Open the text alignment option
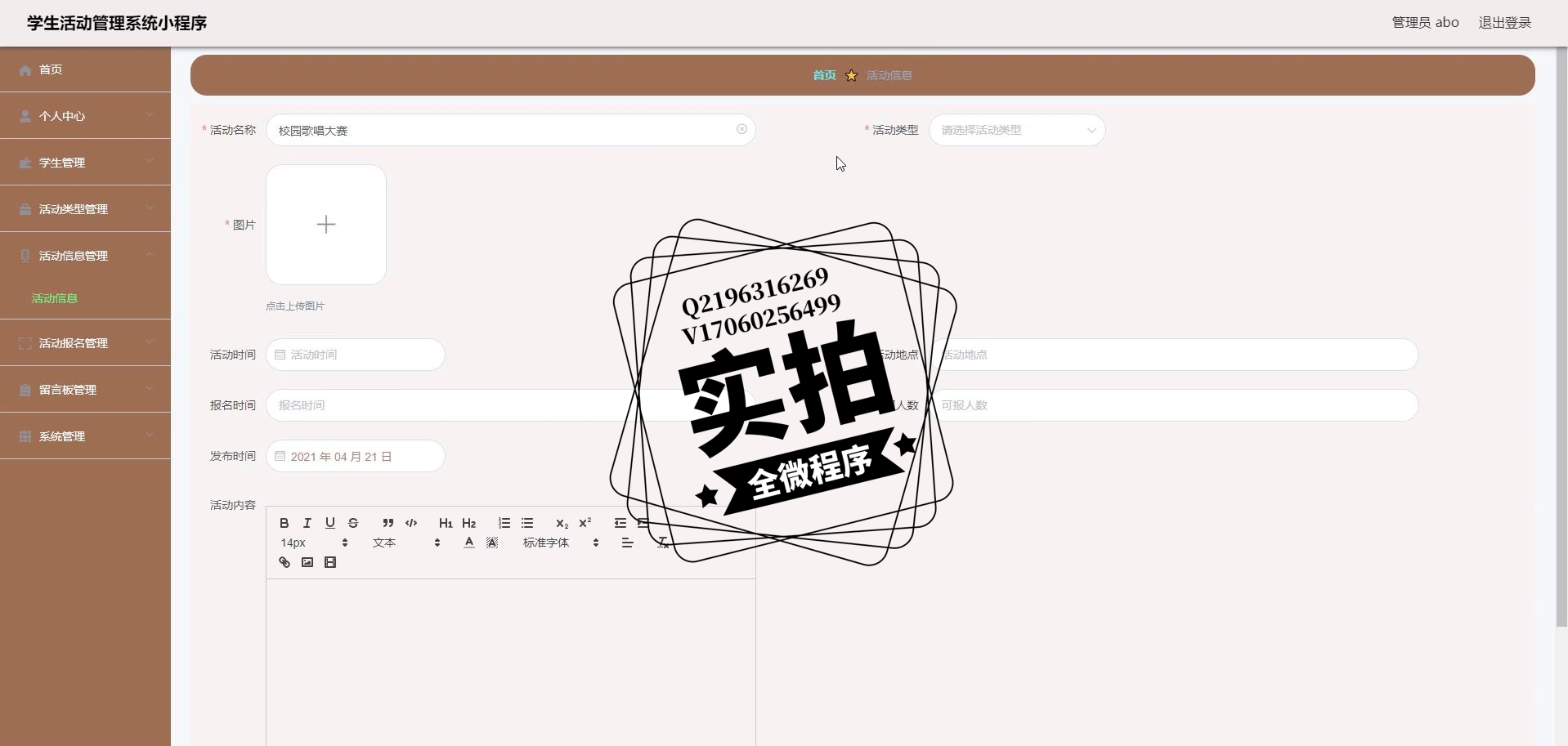 [x=627, y=543]
